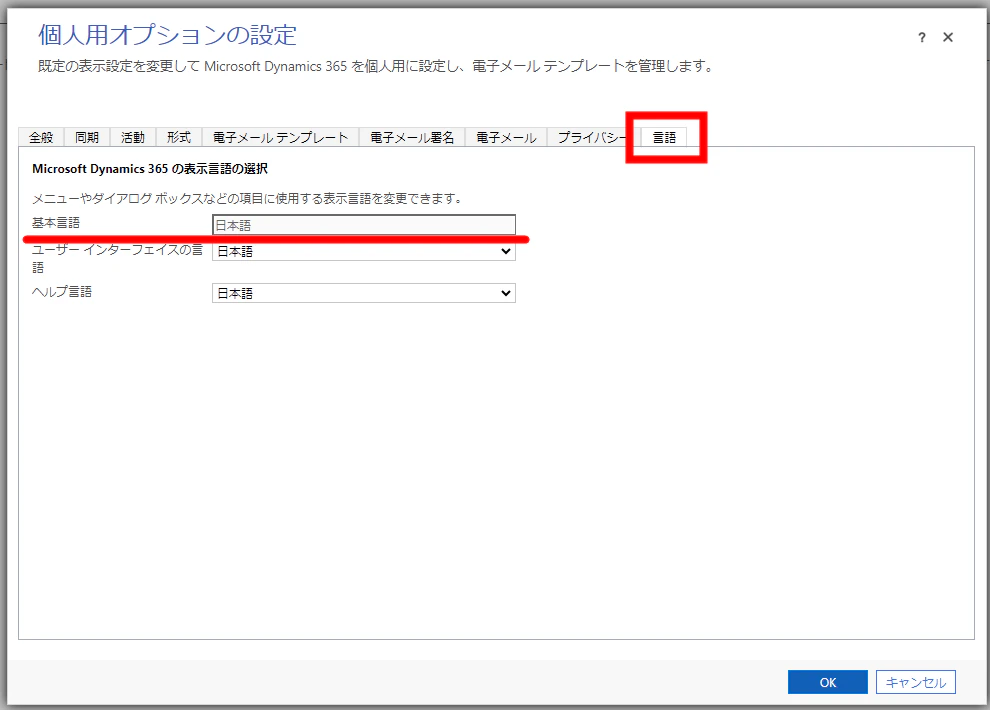Open the ヘルプ言語 dropdown
Screen dimensions: 990x710
tap(364, 293)
